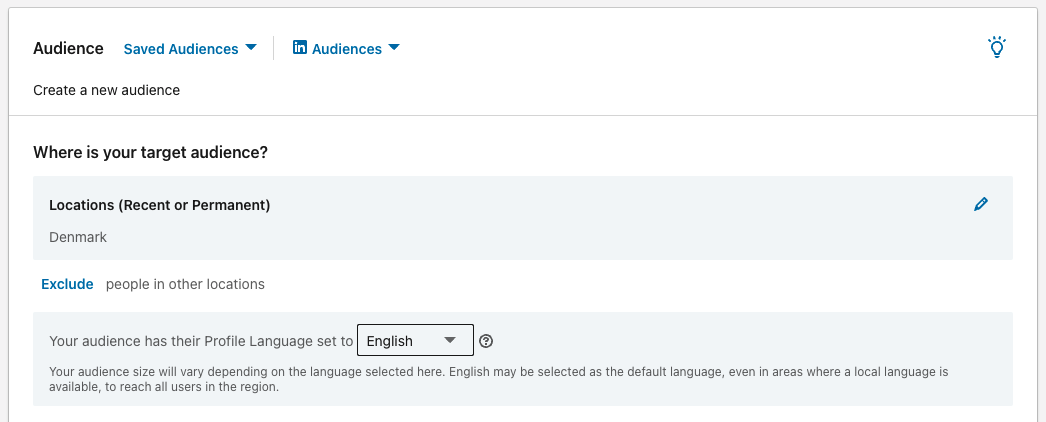Click the Locations (Recent or Permanent) heading
Viewport: 1046px width, 422px height.
(160, 205)
